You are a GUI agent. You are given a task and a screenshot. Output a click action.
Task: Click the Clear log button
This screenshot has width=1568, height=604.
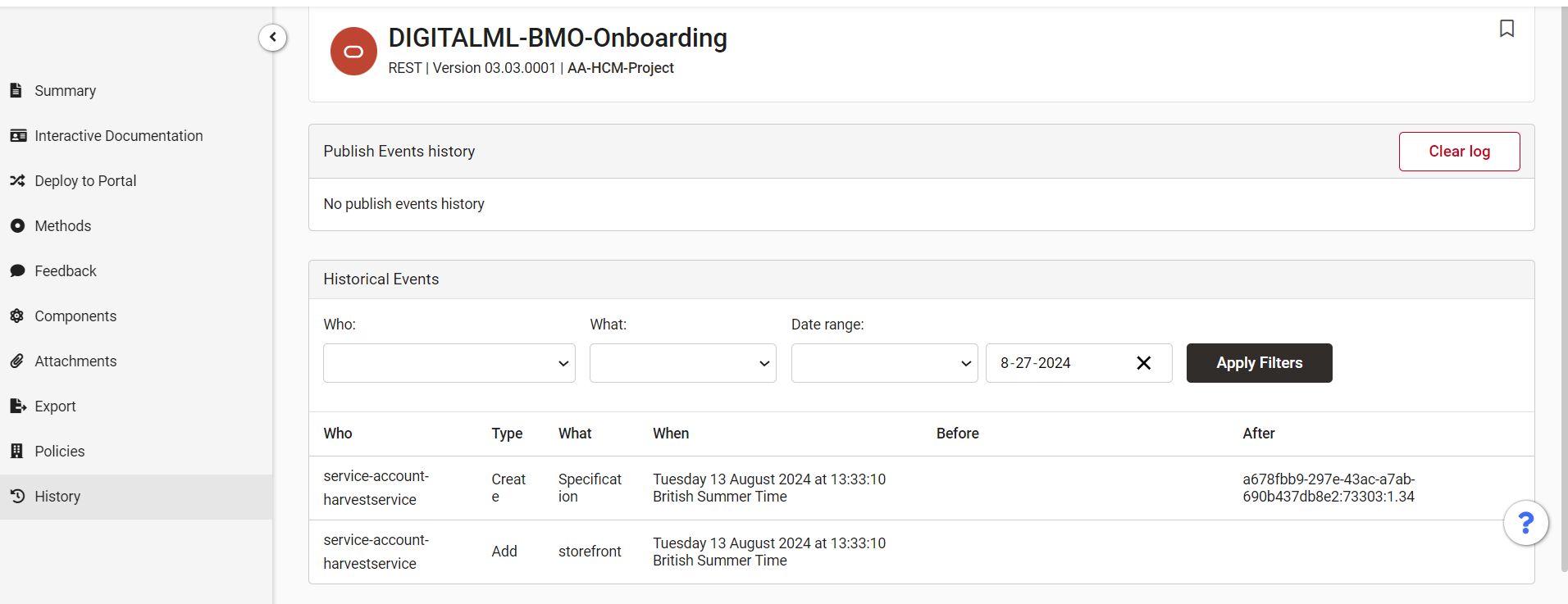pyautogui.click(x=1459, y=152)
